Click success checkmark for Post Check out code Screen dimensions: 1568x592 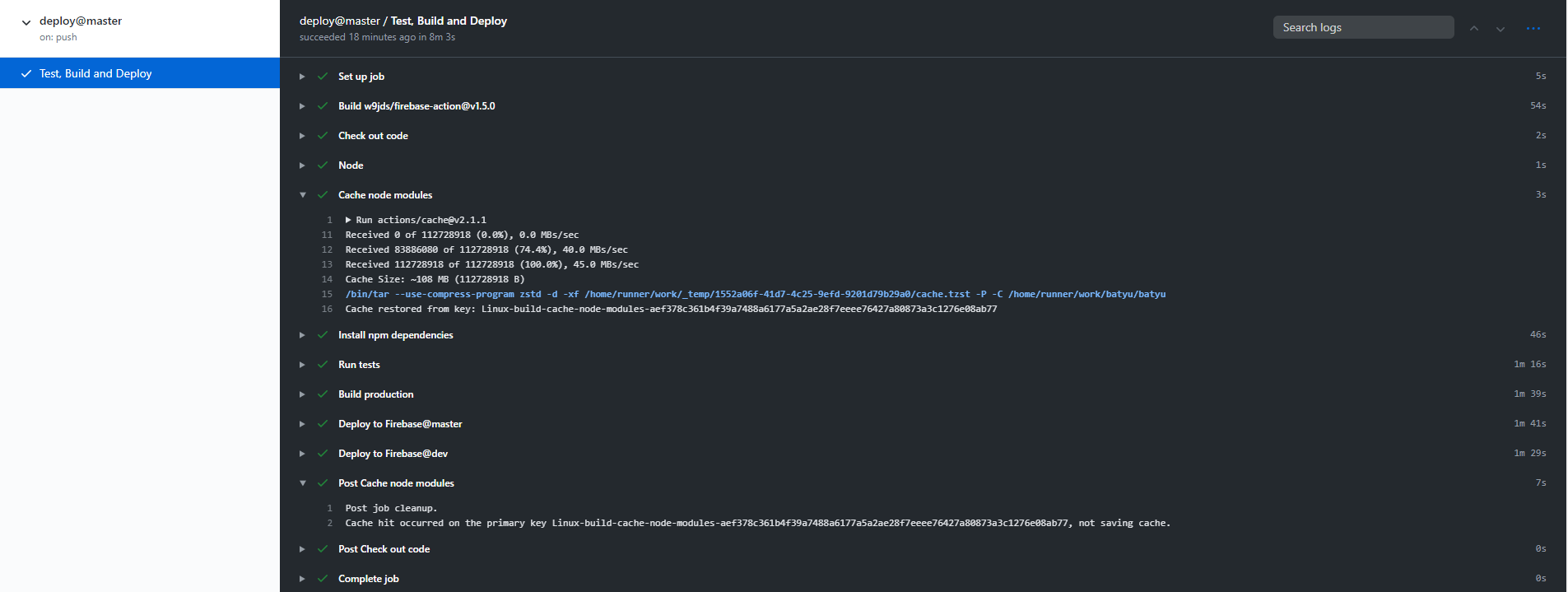(323, 549)
